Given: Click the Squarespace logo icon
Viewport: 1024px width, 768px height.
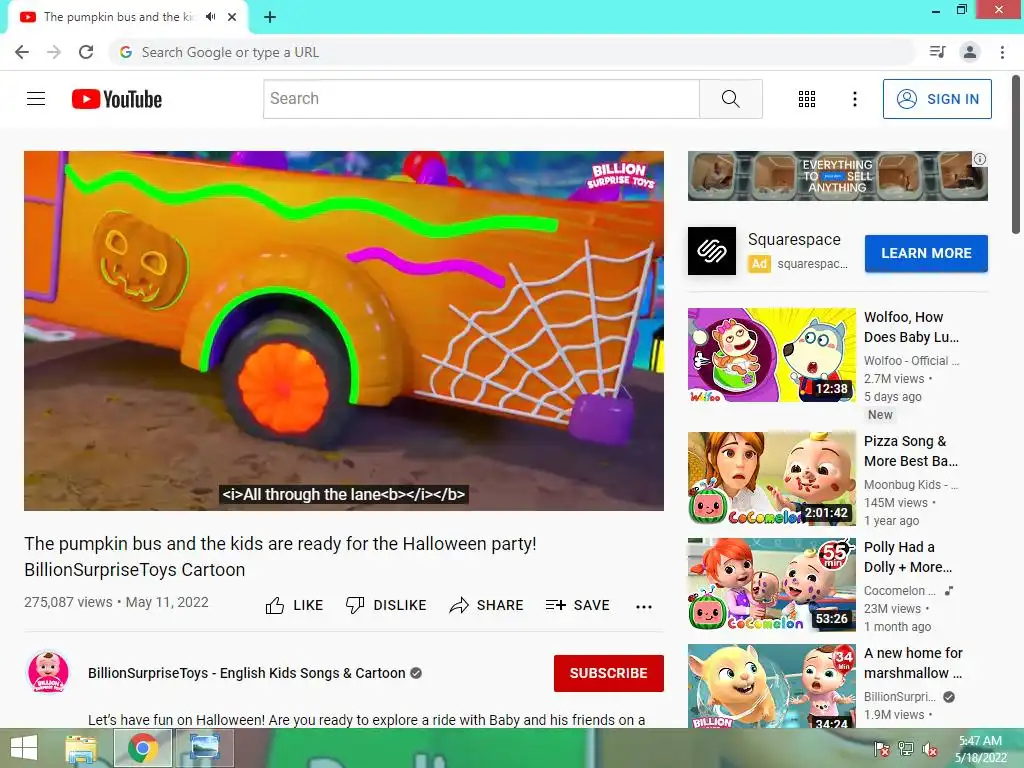Looking at the screenshot, I should [712, 251].
